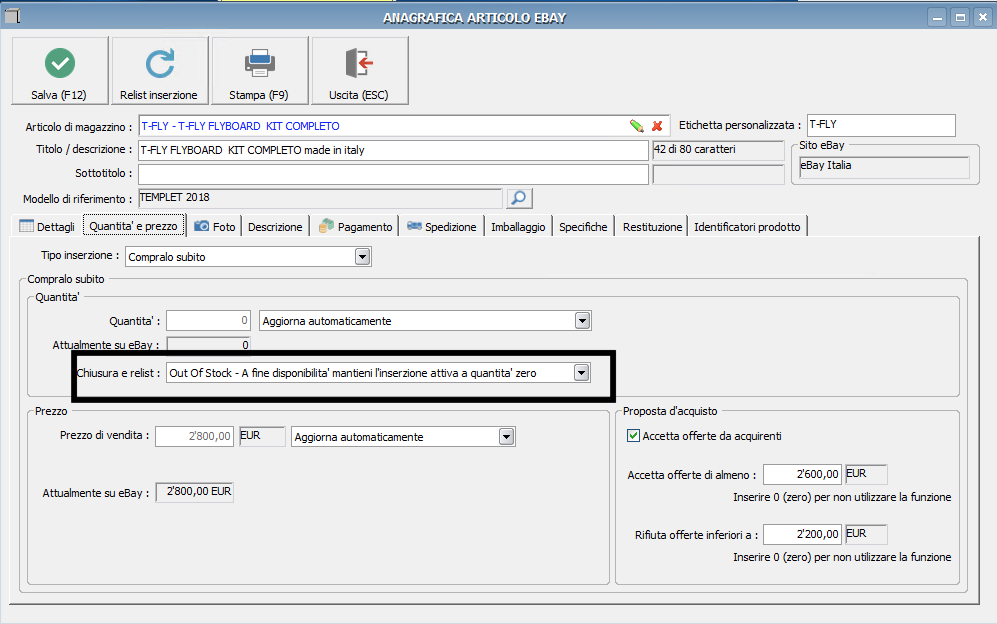The width and height of the screenshot is (997, 624).
Task: Click the Attualmente su eBay price 2'800,00 EUR
Action: [x=195, y=492]
